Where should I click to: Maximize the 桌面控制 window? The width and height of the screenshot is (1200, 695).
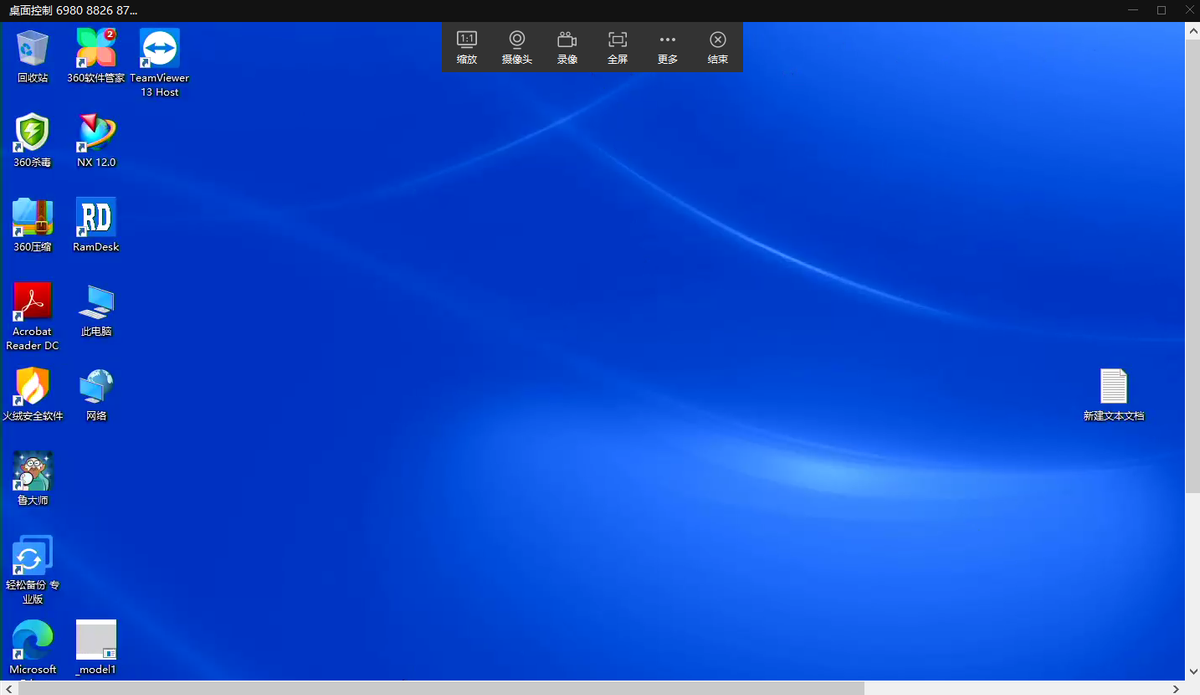(x=1161, y=10)
